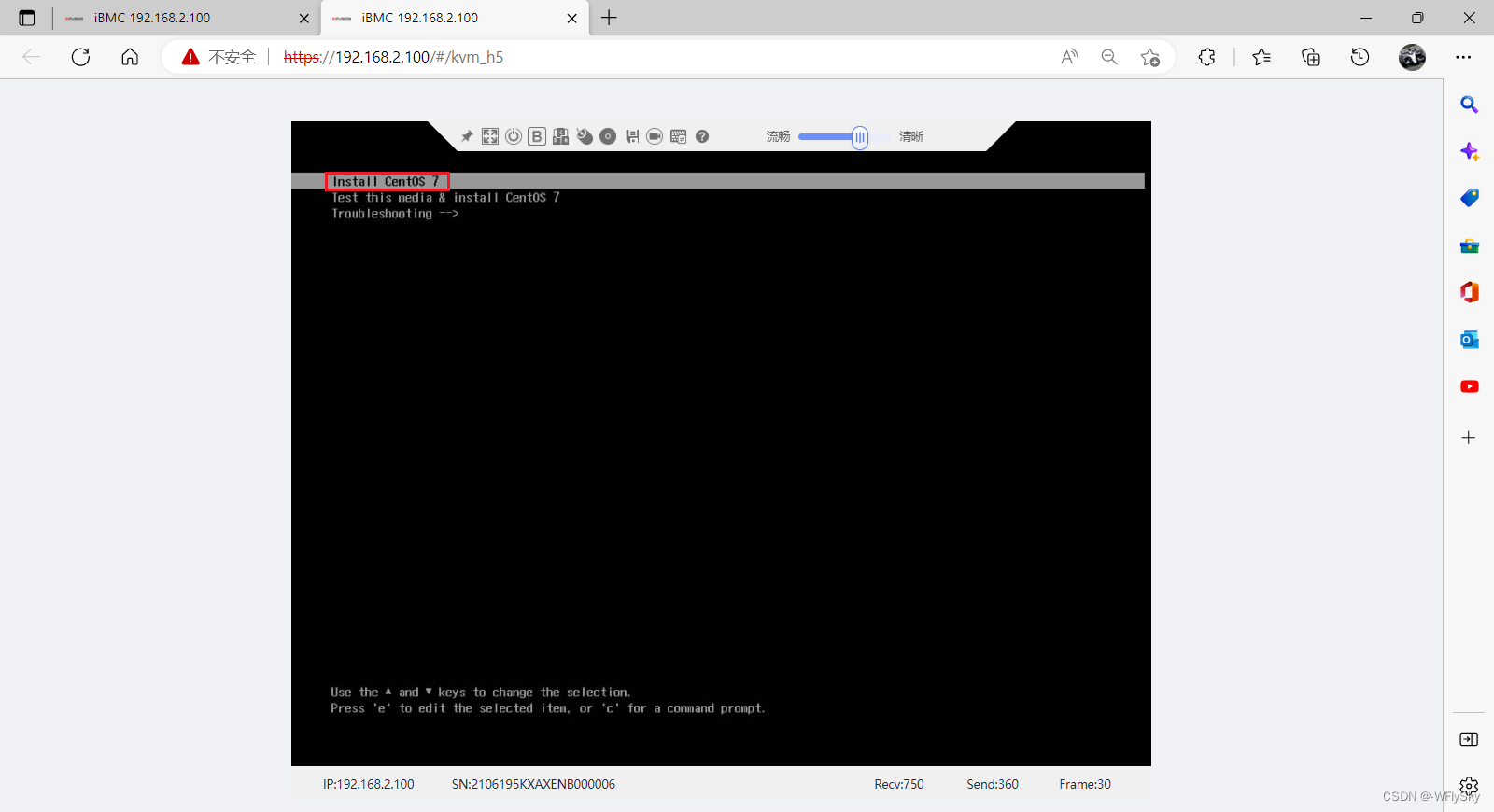Reload the current page
This screenshot has height=812, width=1494.
click(x=81, y=57)
